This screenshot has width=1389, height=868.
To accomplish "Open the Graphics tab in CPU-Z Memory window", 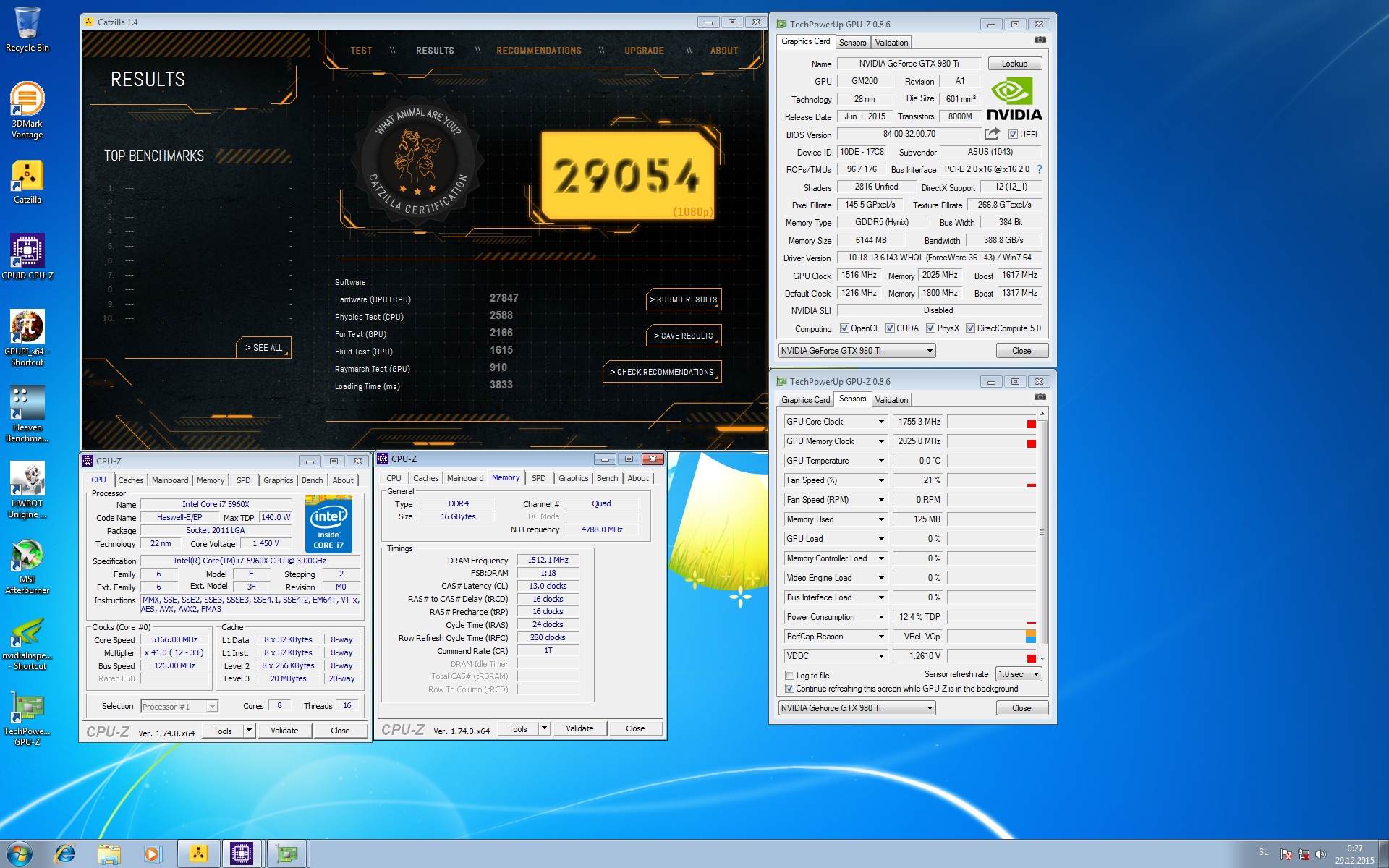I will (573, 478).
